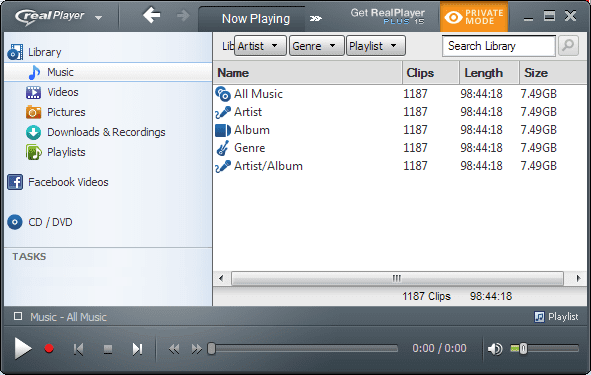
Task: Open the Artist dropdown filter
Action: (x=260, y=46)
